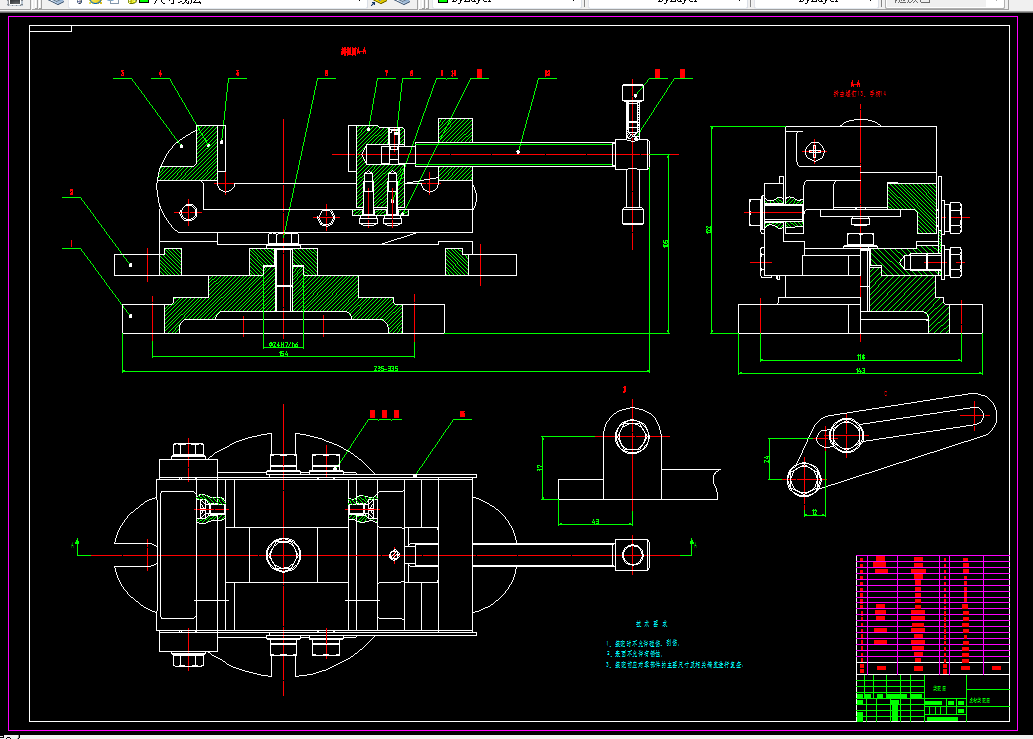The height and width of the screenshot is (739, 1033).
Task: Select technical requirement note line 3
Action: pos(675,665)
